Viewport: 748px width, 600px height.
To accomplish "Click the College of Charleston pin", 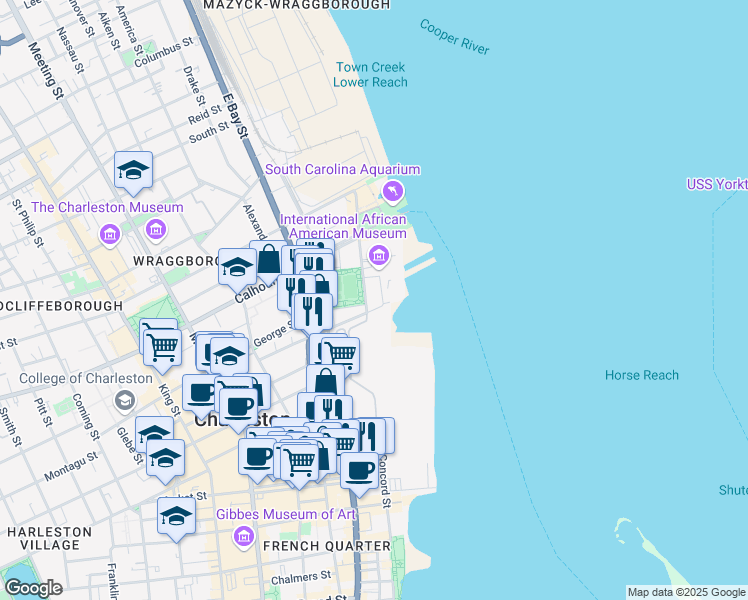I will click(125, 401).
